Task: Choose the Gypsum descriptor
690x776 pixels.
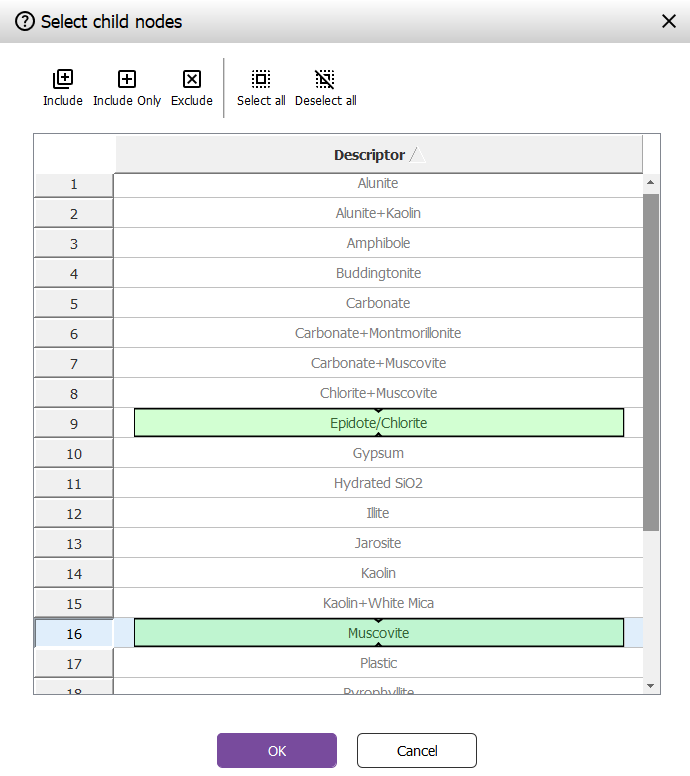Action: tap(378, 453)
